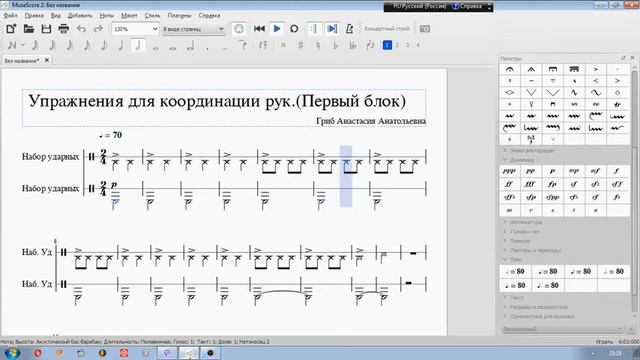This screenshot has height=360, width=640.
Task: Select the score title text
Action: click(217, 101)
